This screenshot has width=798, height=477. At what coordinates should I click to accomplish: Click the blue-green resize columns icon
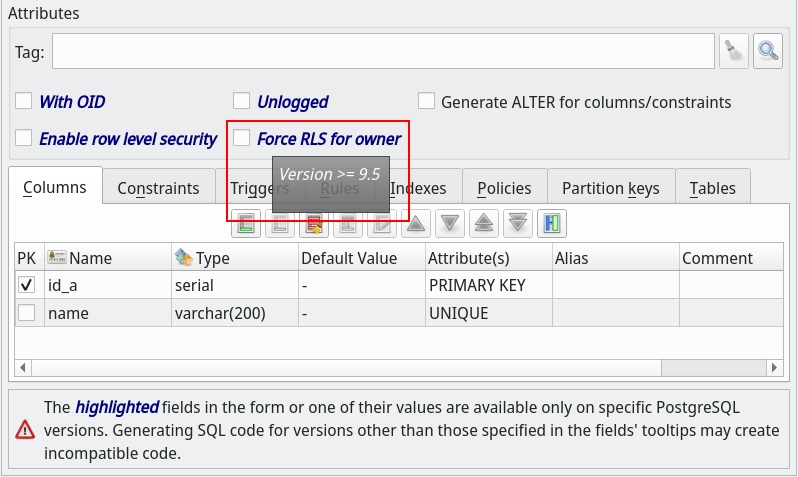pyautogui.click(x=552, y=223)
